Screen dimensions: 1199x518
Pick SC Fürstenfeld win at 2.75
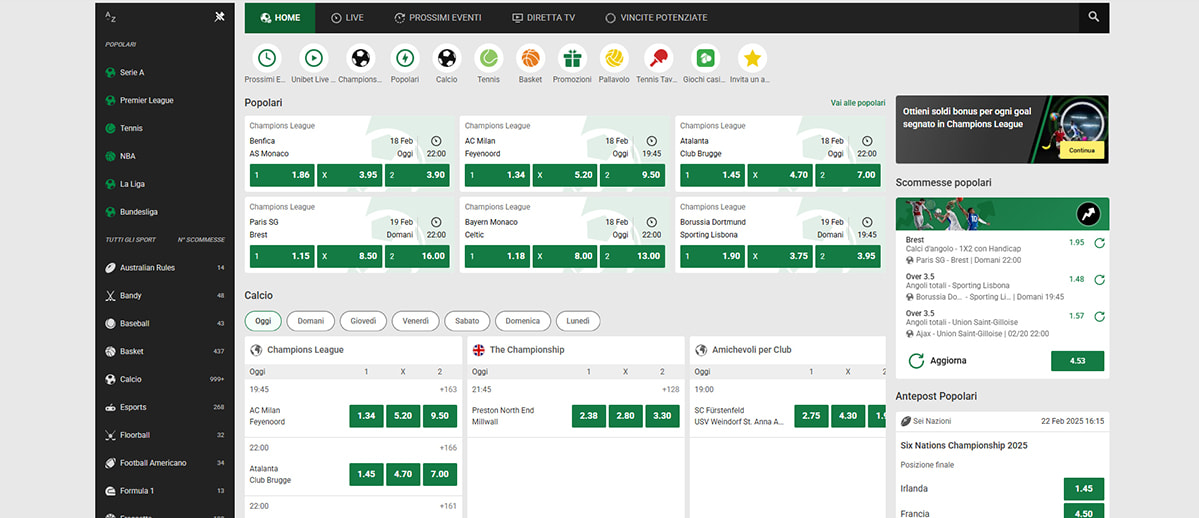[x=811, y=416]
